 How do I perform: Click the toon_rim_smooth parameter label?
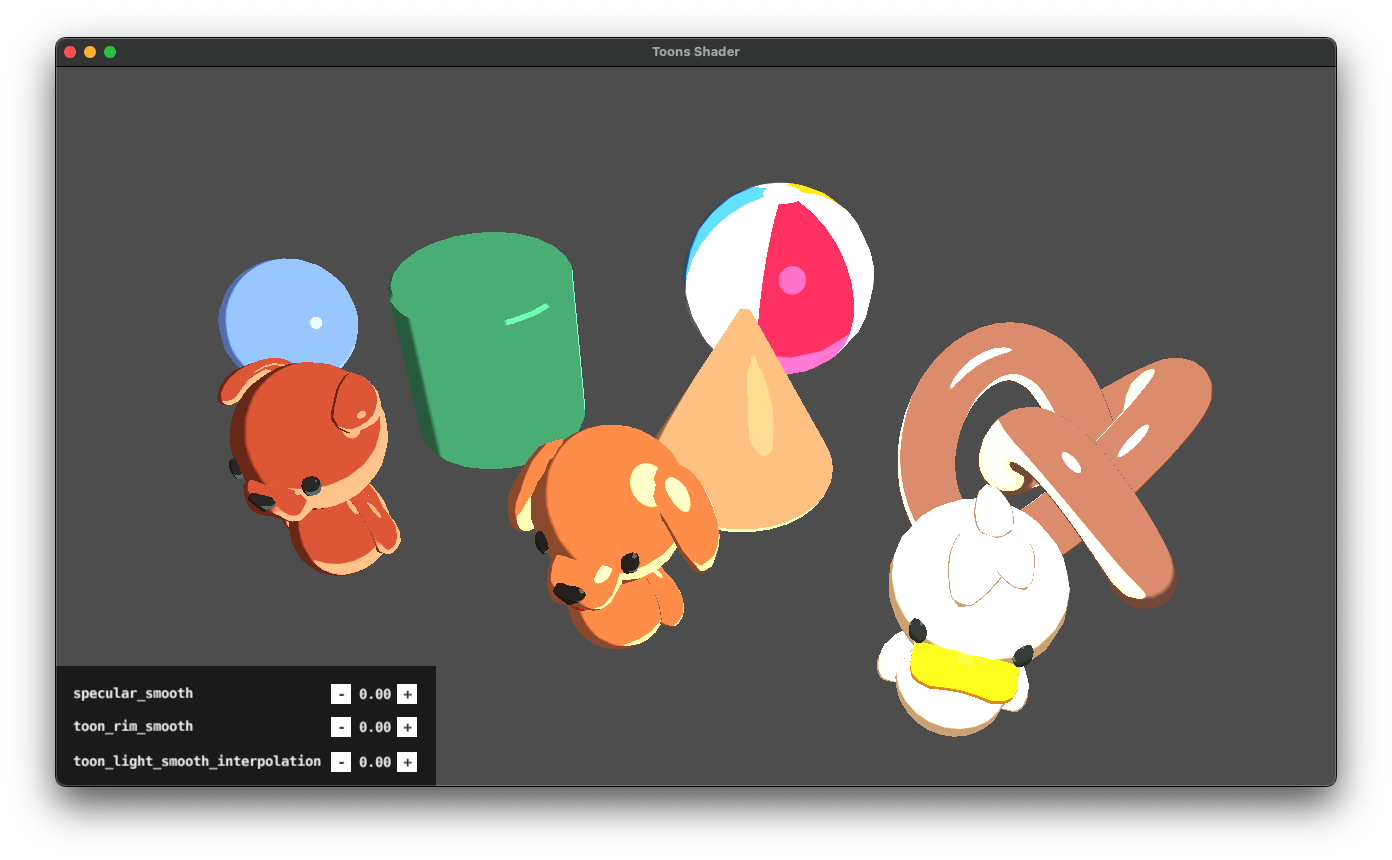click(x=131, y=727)
